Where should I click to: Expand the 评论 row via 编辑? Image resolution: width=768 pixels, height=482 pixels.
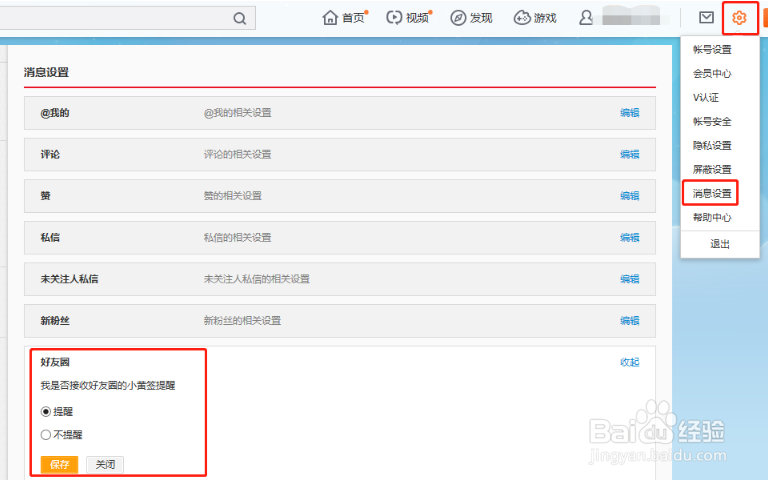pos(630,154)
